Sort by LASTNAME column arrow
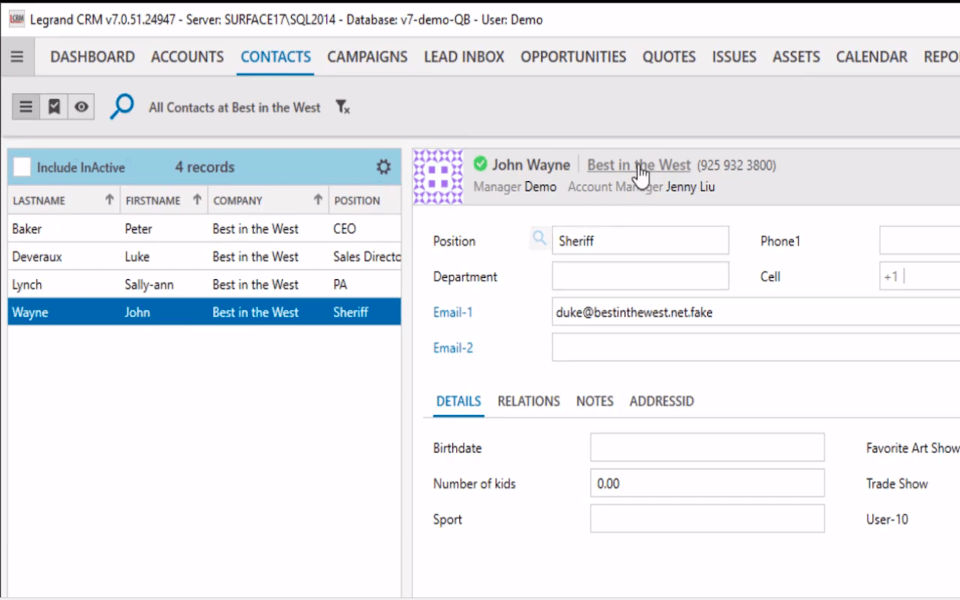Screen dimensions: 960x600 pos(109,200)
